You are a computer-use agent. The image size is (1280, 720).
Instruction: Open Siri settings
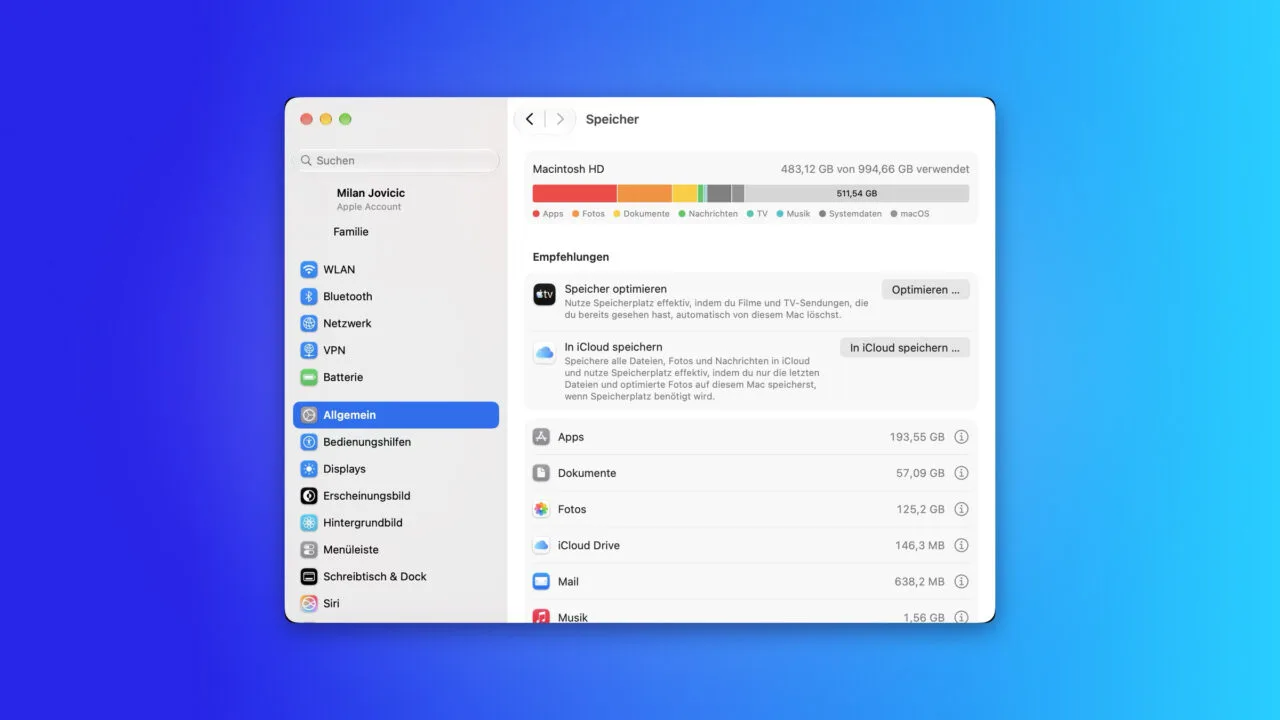coord(396,603)
